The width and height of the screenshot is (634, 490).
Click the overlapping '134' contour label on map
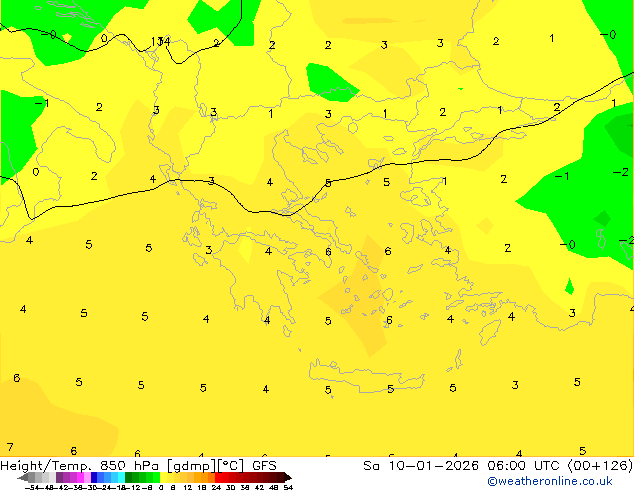[x=161, y=41]
